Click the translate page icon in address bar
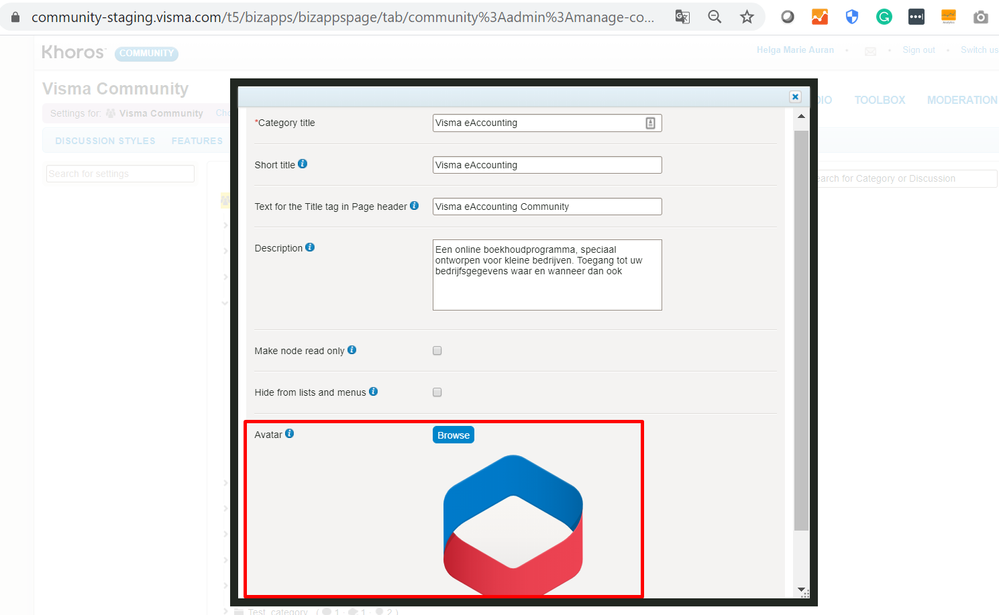The image size is (999, 615). [x=682, y=17]
